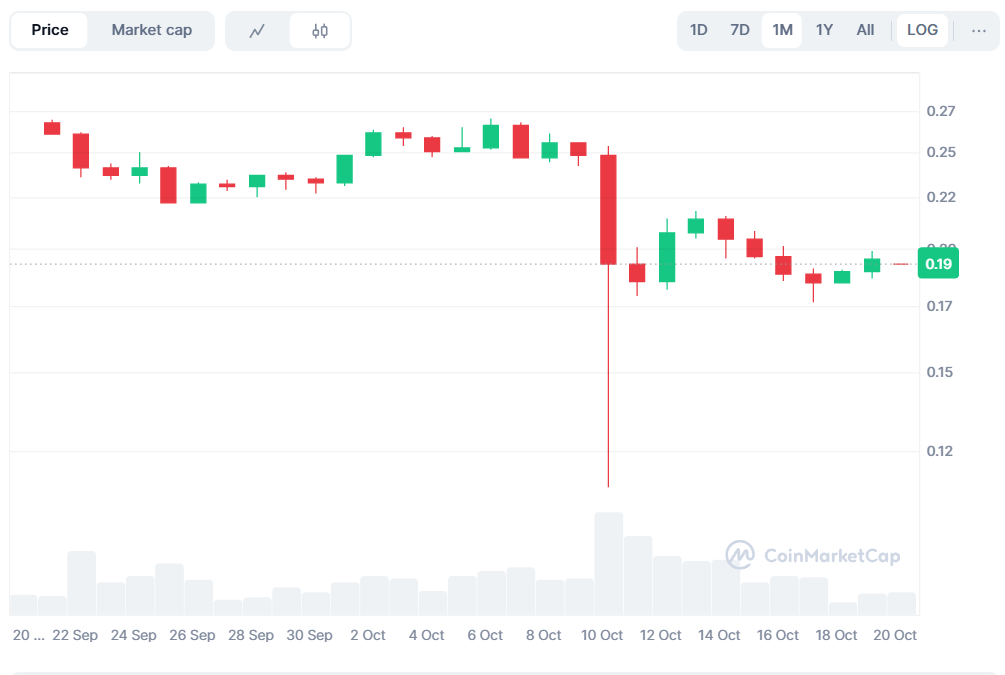Choose the 7D time range
1005x675 pixels.
click(x=740, y=30)
